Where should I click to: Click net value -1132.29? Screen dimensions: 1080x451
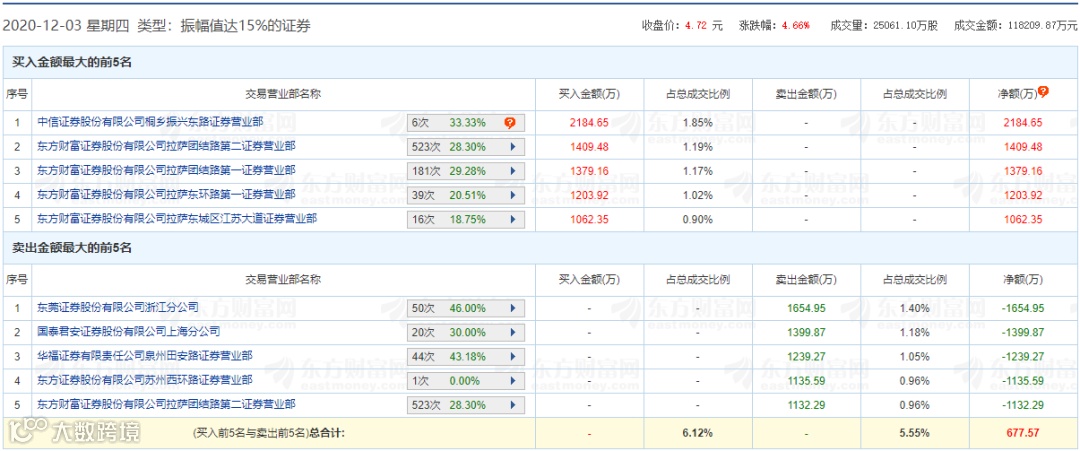(1023, 405)
